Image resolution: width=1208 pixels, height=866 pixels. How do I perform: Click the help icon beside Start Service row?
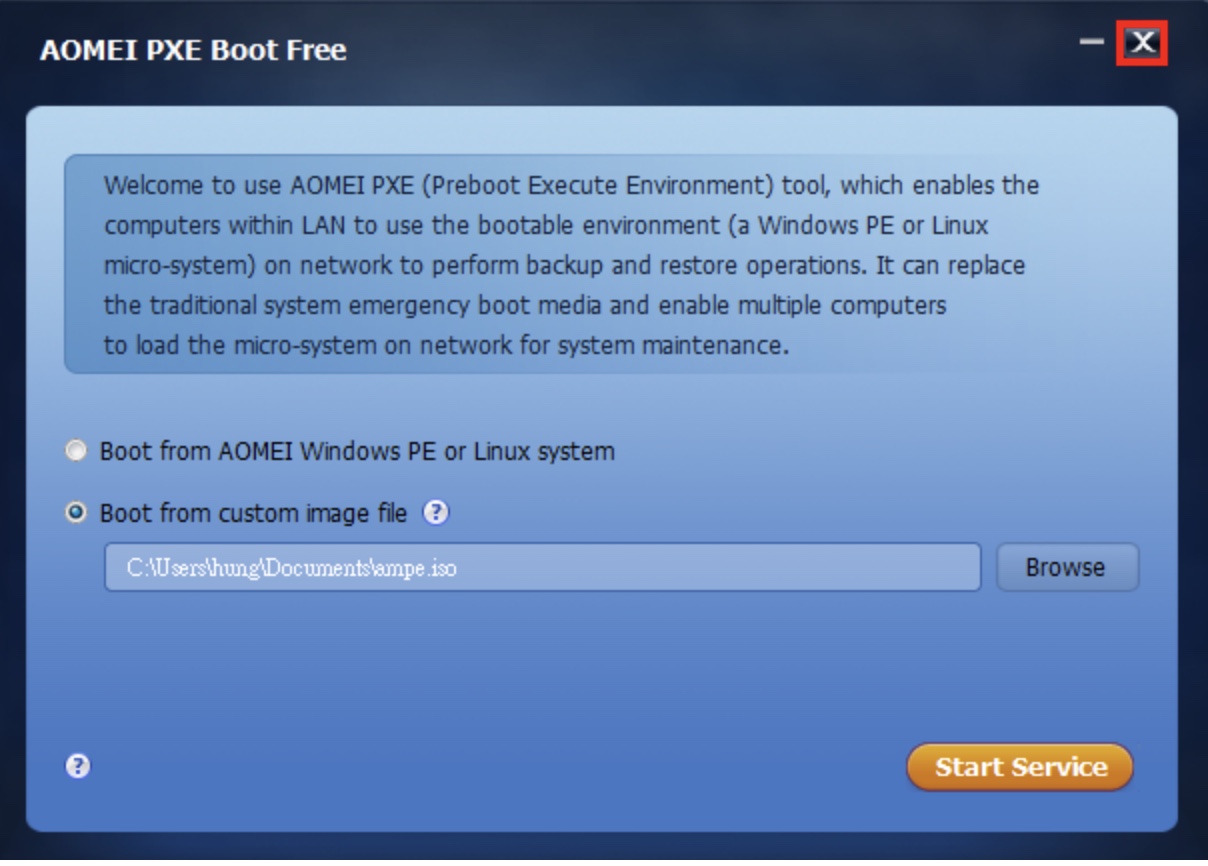pyautogui.click(x=78, y=767)
